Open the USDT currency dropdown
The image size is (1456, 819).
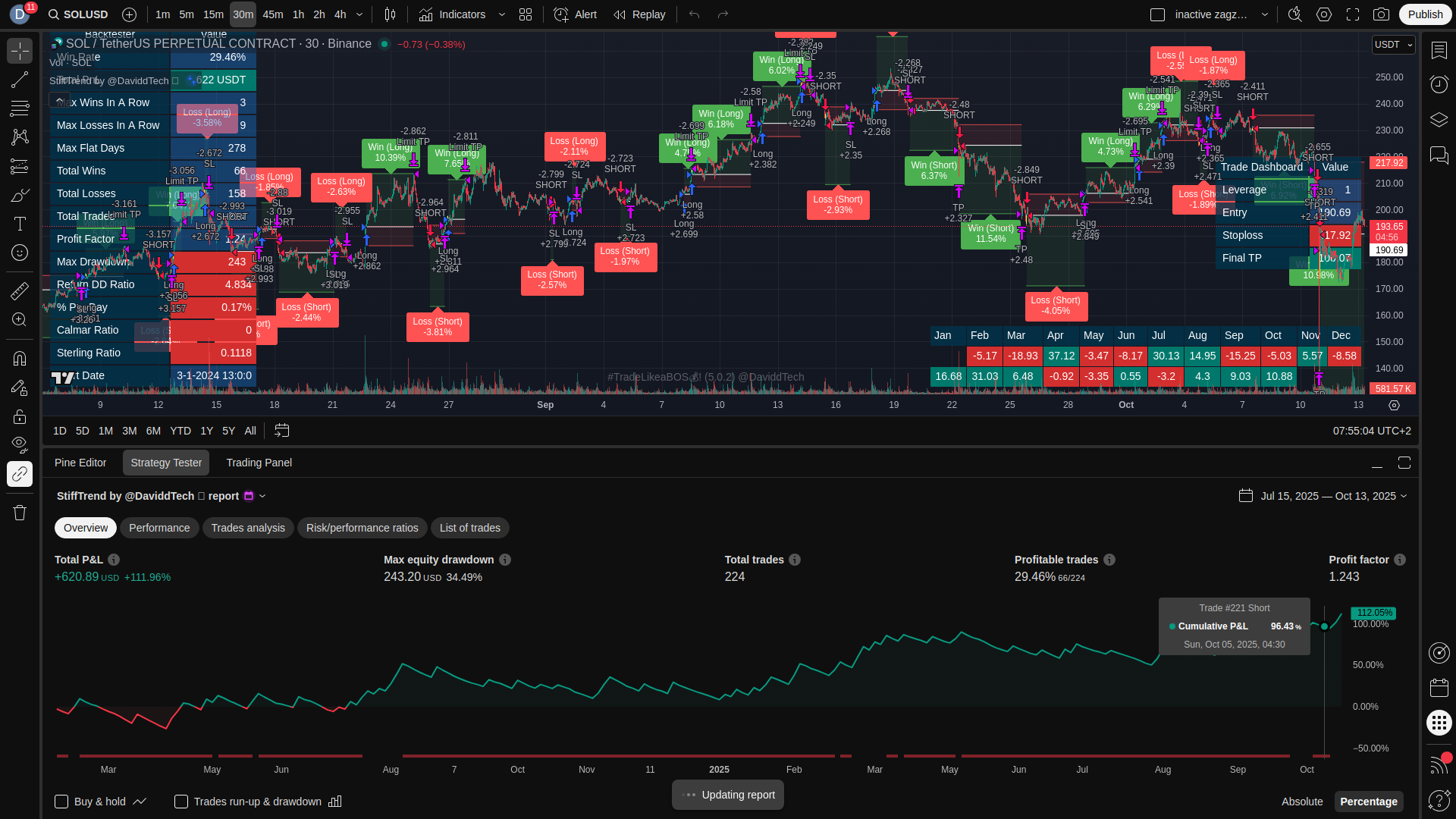click(x=1393, y=45)
